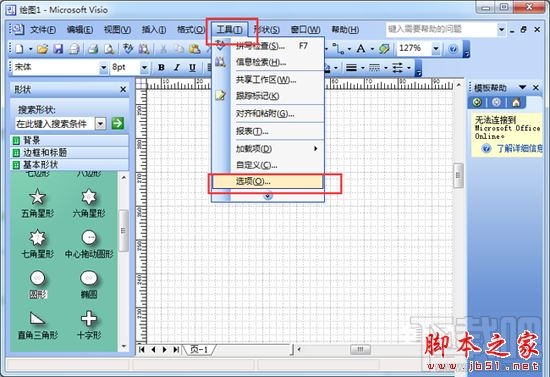Click the Line weight icon

coord(351,67)
